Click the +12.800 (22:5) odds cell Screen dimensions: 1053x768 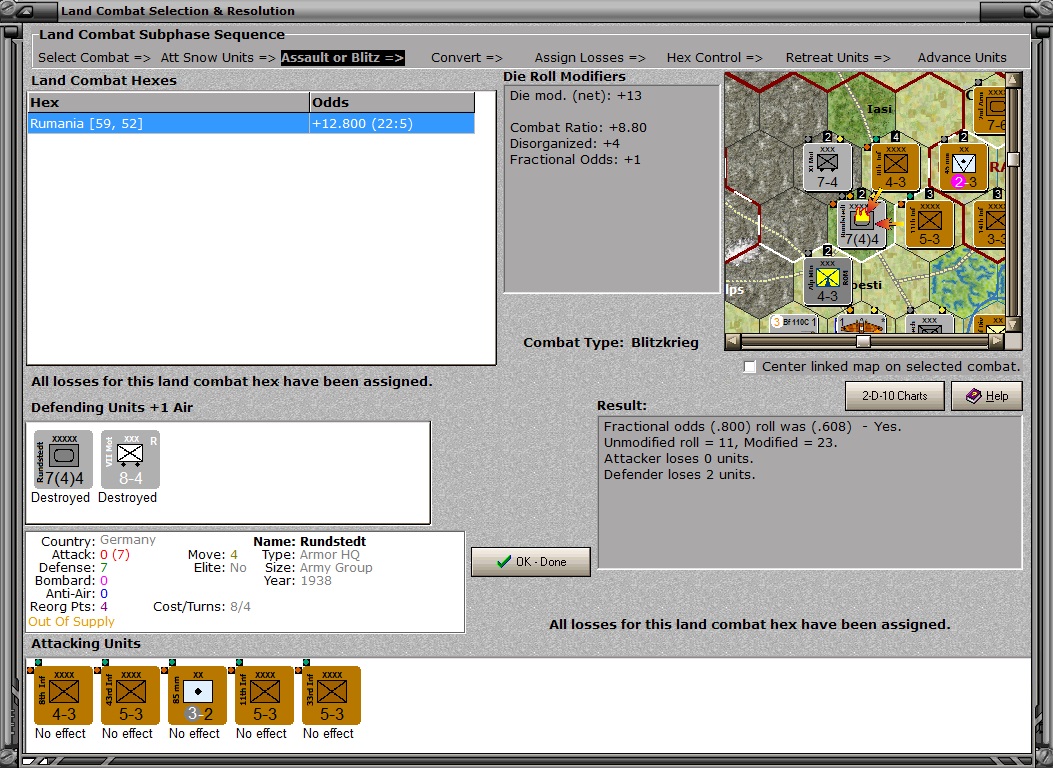click(392, 124)
